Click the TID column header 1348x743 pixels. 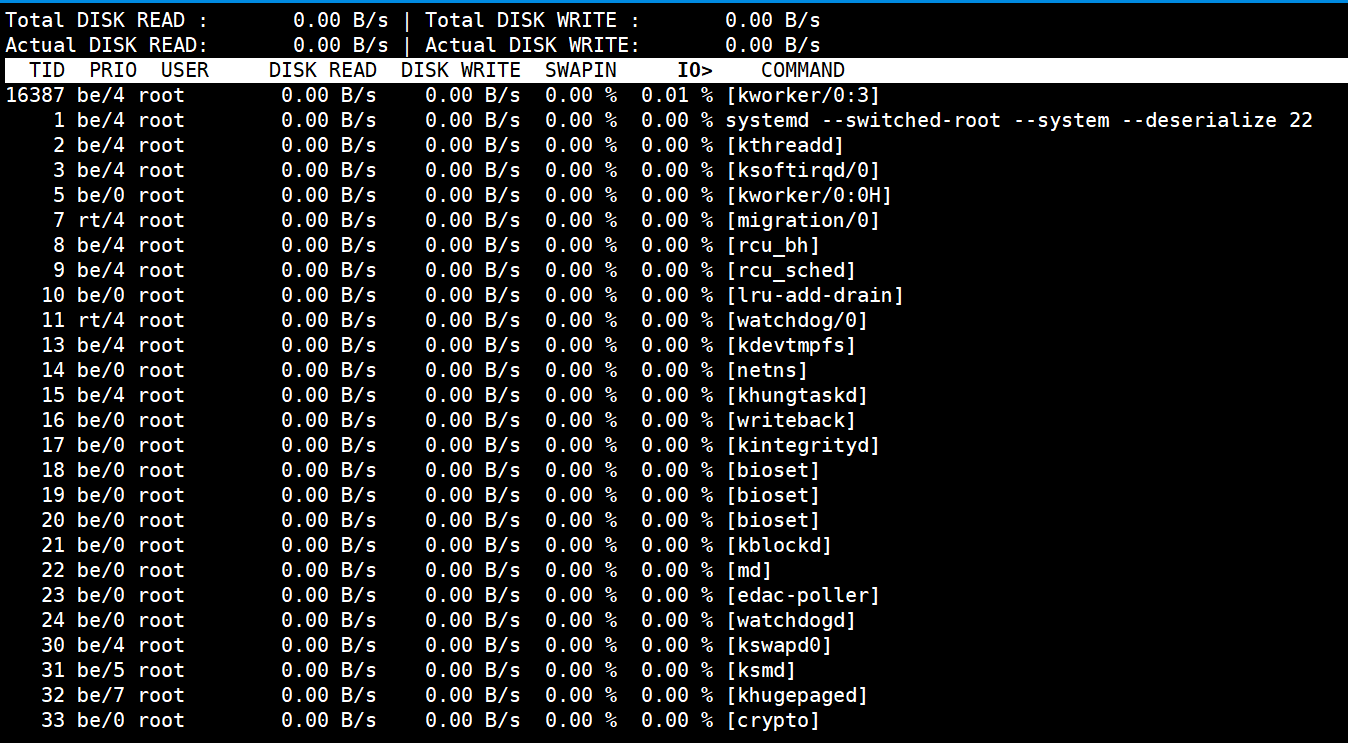pyautogui.click(x=47, y=70)
